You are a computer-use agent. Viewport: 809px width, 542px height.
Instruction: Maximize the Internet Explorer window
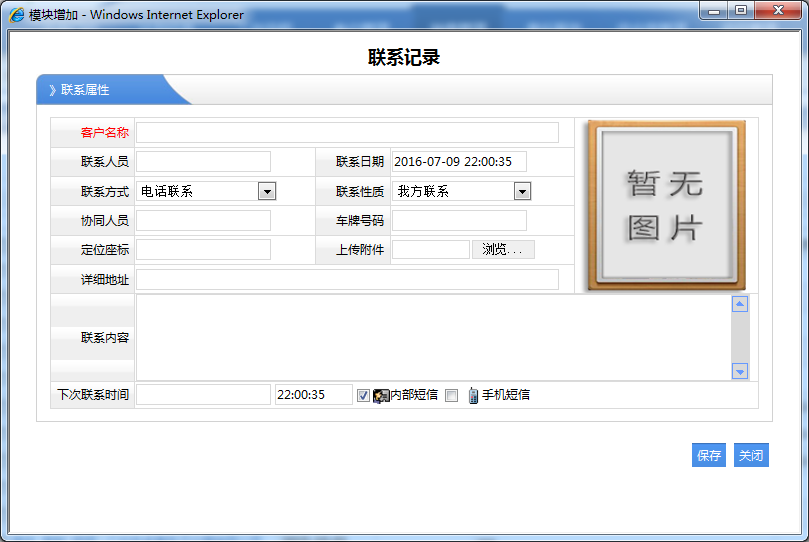pyautogui.click(x=741, y=11)
